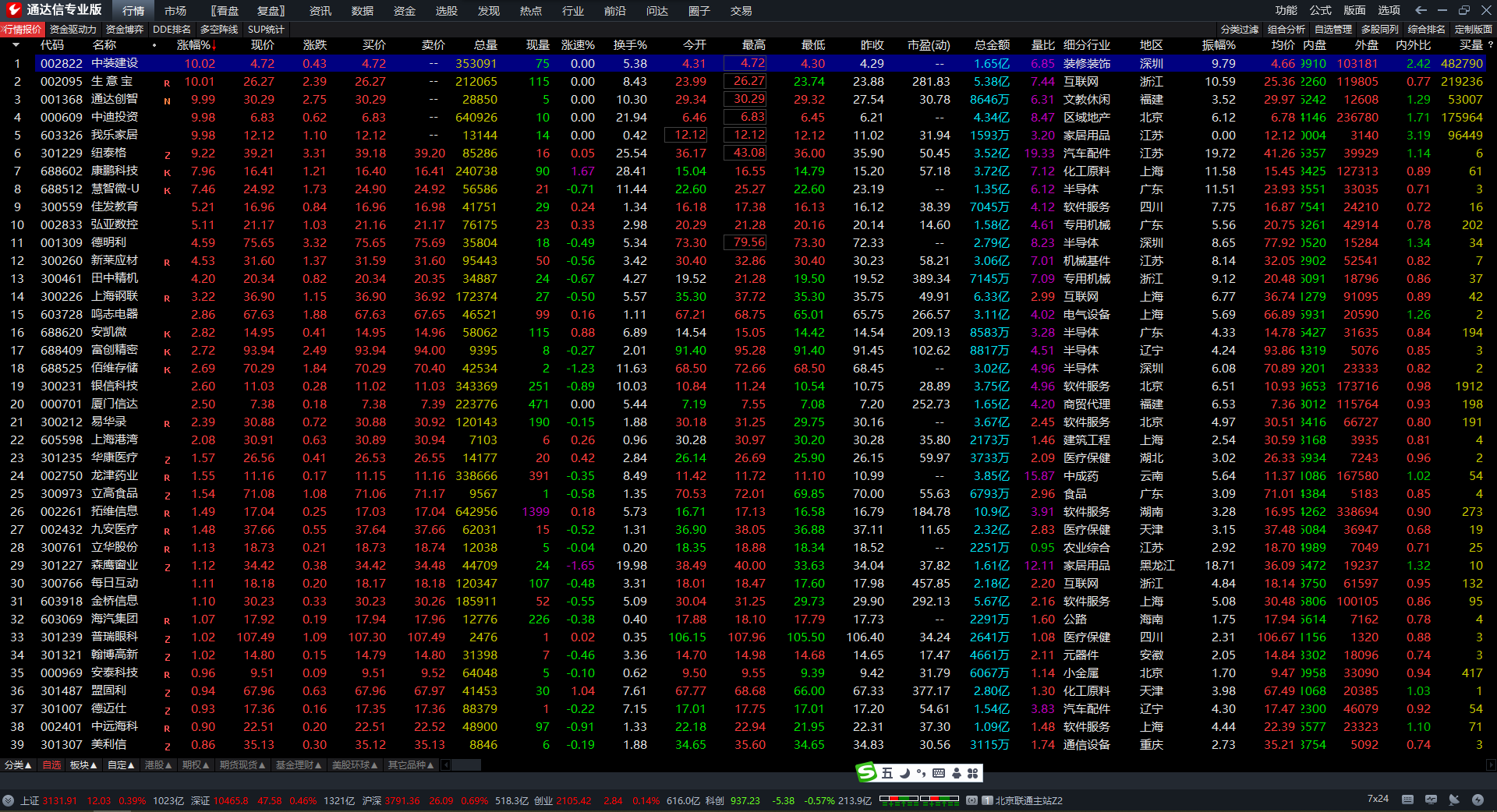This screenshot has width=1497, height=812.
Task: Click the 综合排名 button
Action: coord(1427,30)
